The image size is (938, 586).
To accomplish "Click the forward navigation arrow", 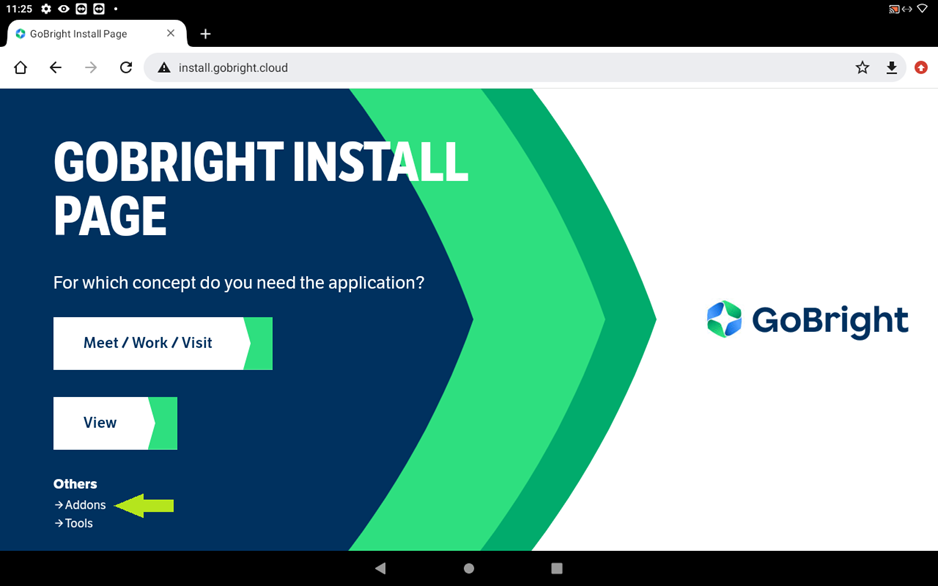I will pos(91,68).
